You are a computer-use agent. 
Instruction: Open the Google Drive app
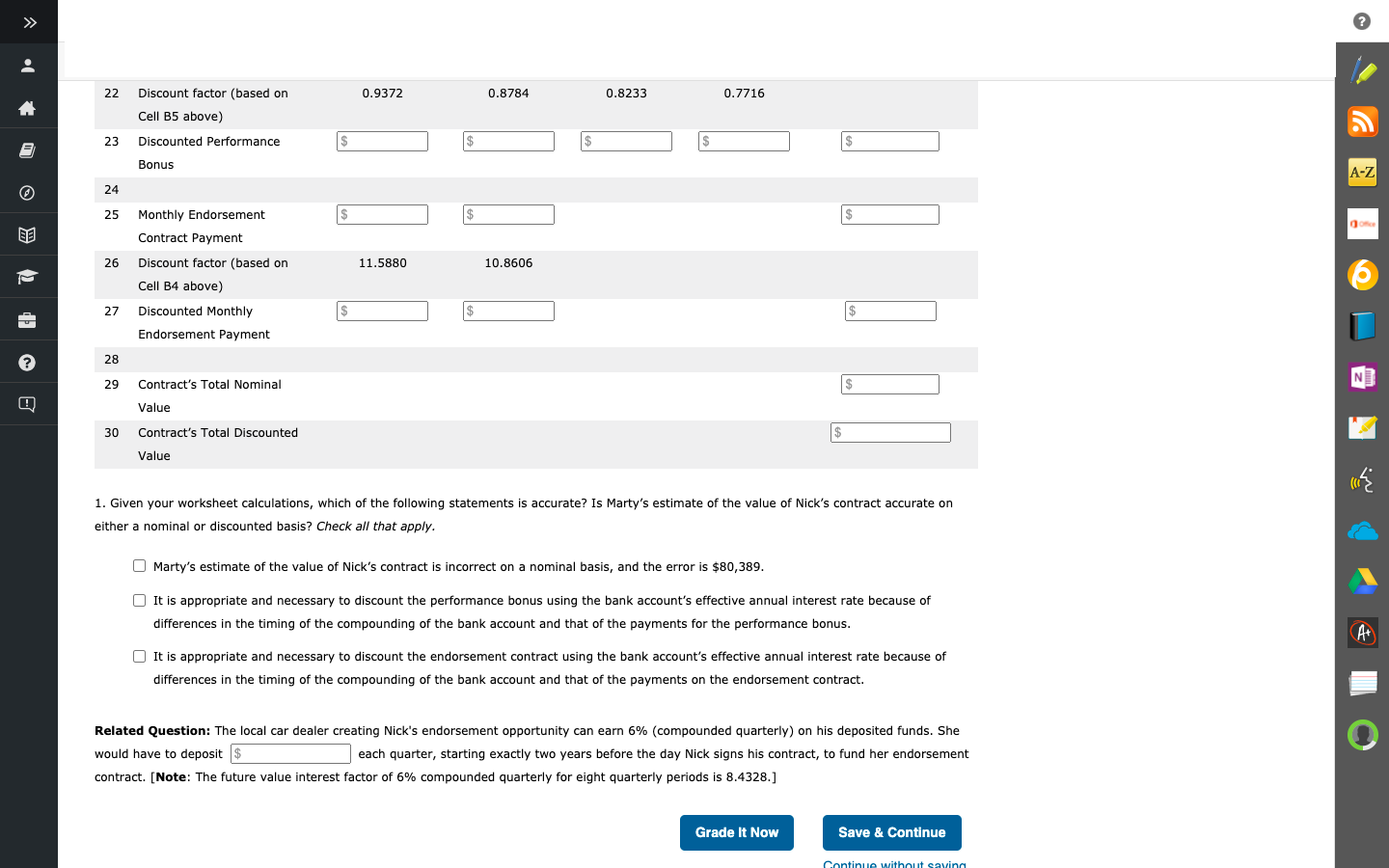[x=1363, y=582]
